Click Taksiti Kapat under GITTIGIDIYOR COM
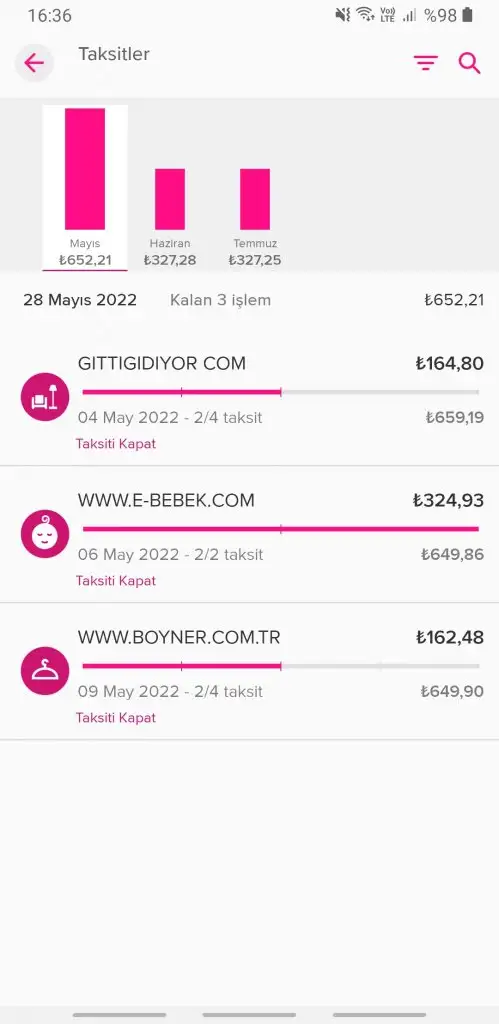Viewport: 499px width, 1024px height. tap(116, 444)
